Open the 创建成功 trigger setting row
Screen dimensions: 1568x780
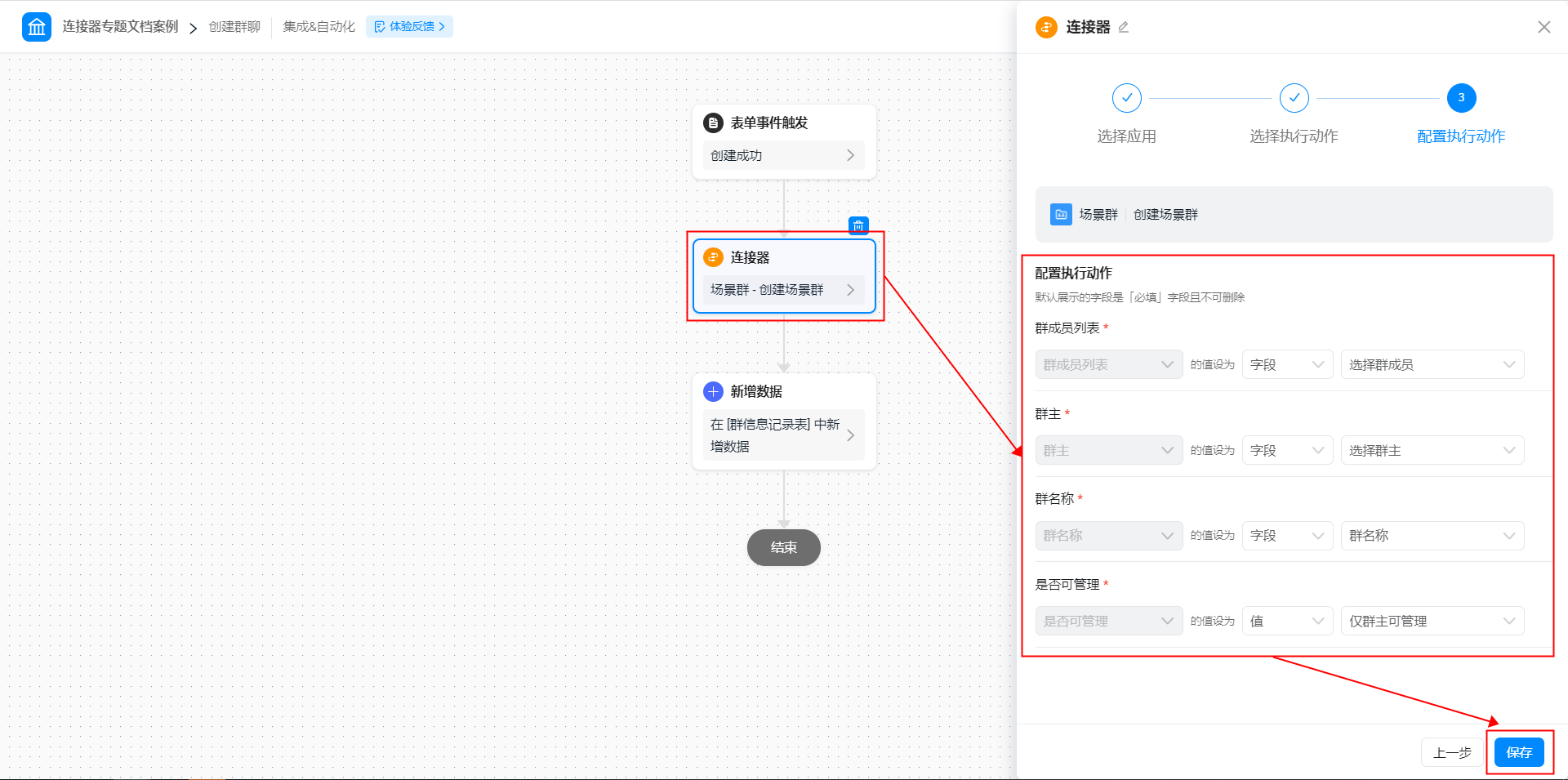[783, 155]
